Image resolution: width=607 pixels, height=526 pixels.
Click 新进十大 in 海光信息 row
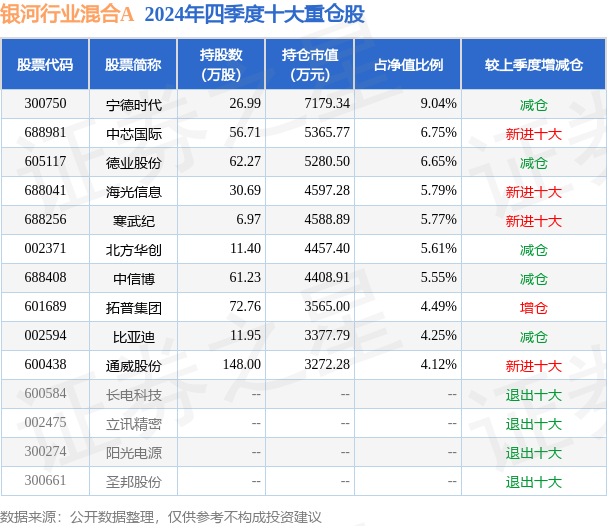(x=533, y=192)
